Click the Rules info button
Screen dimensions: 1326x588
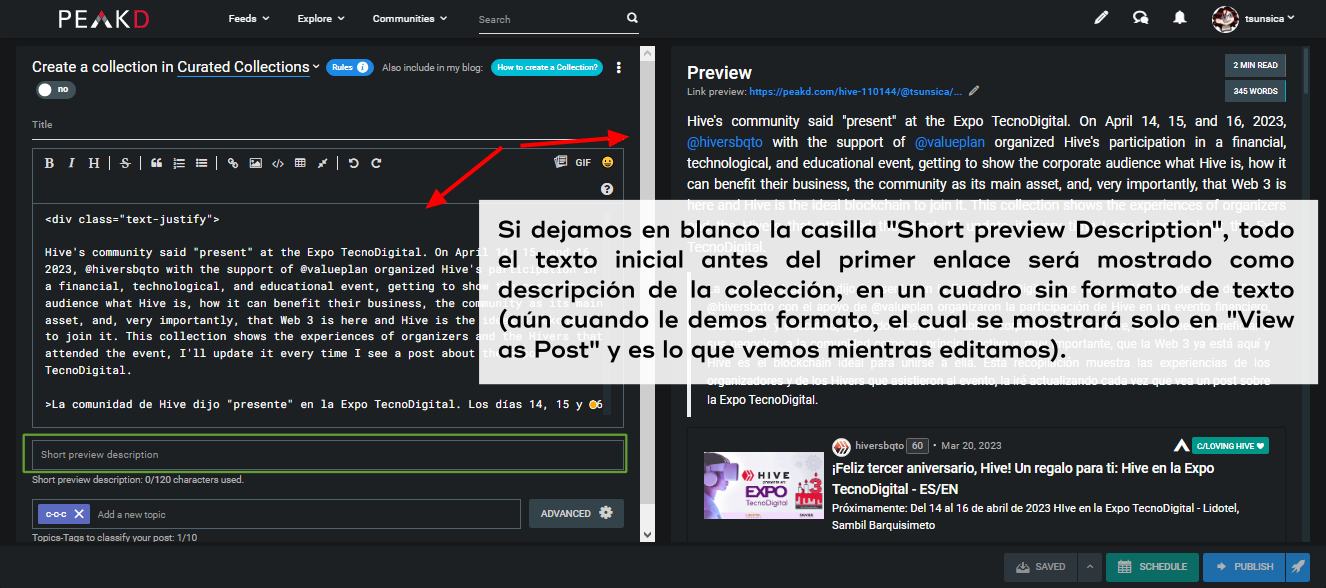(348, 67)
